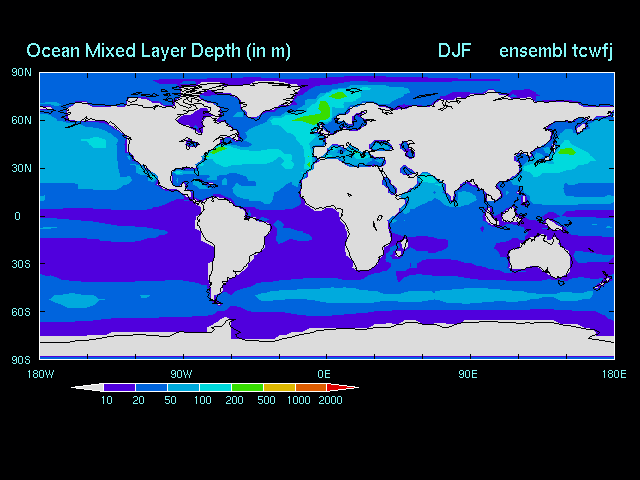This screenshot has height=480, width=640.
Task: Click the 'DJF' season label
Action: 454,51
